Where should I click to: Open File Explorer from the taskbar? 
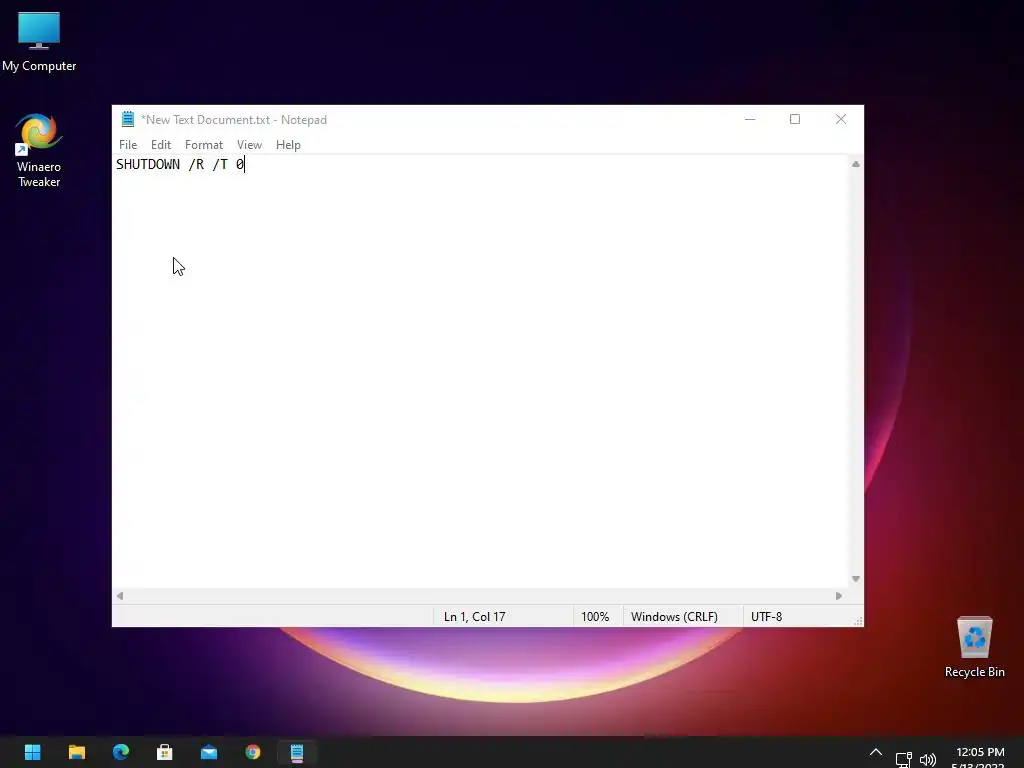(77, 752)
